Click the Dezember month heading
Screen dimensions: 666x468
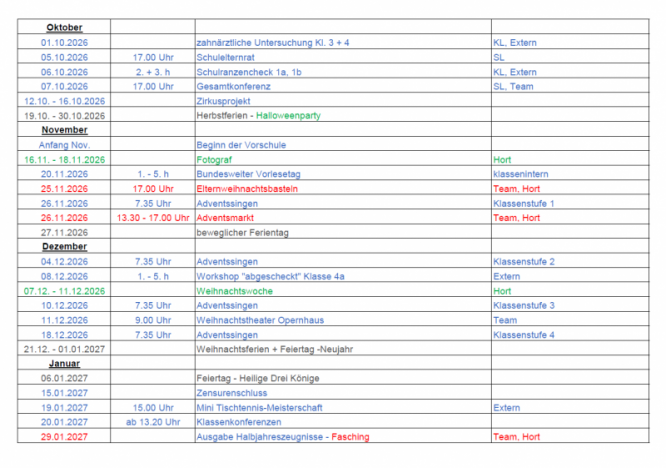coord(64,247)
